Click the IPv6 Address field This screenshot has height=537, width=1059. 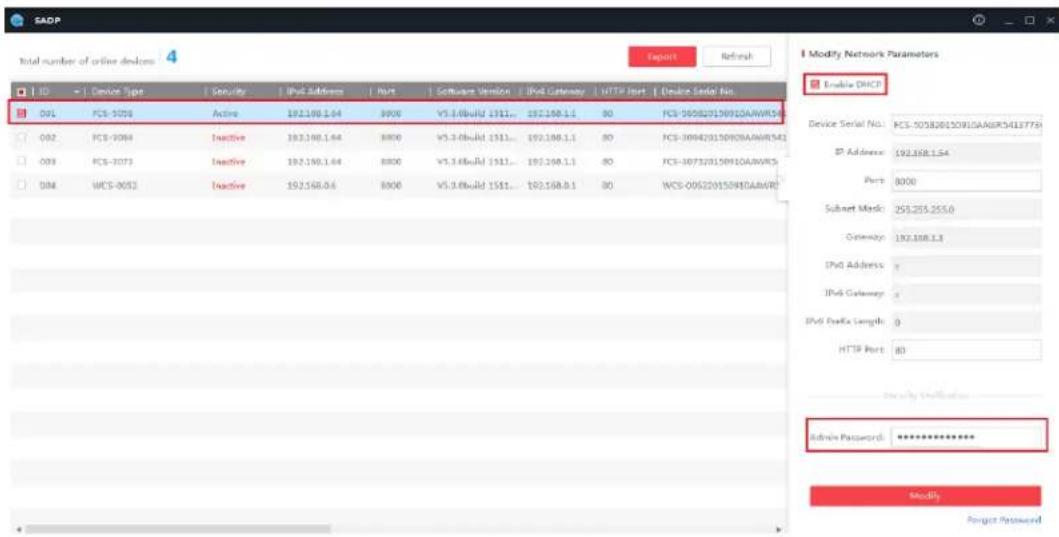(966, 265)
